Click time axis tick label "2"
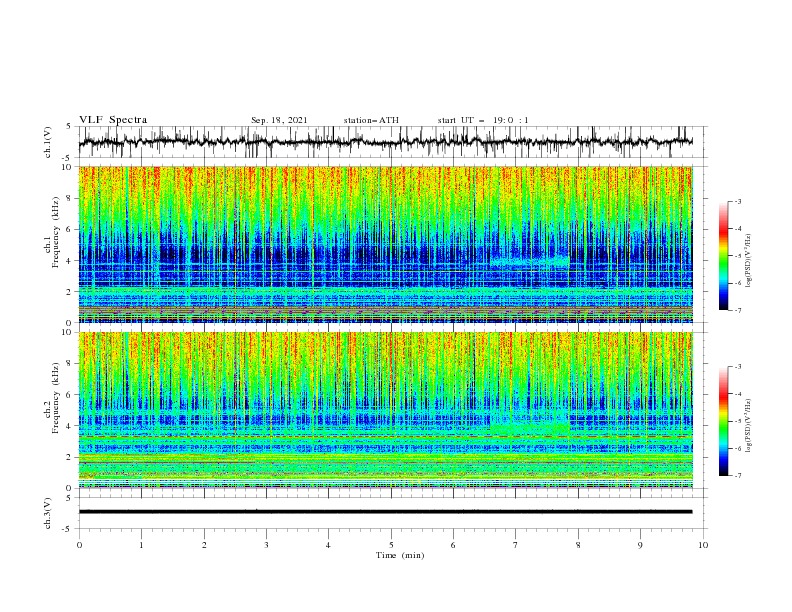This screenshot has height=612, width=792. coord(204,545)
